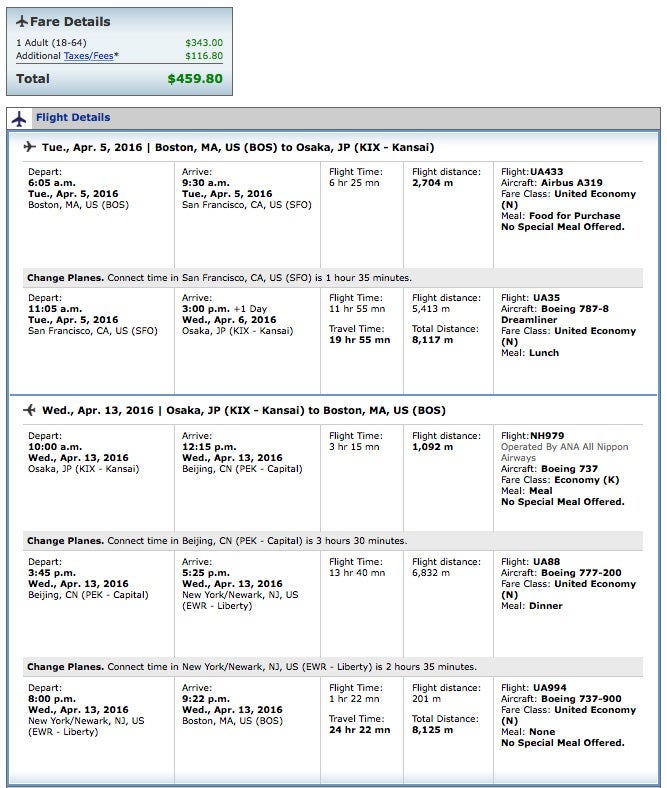Click the $343.00 adult fare price
The width and height of the screenshot is (667, 788).
coord(204,43)
